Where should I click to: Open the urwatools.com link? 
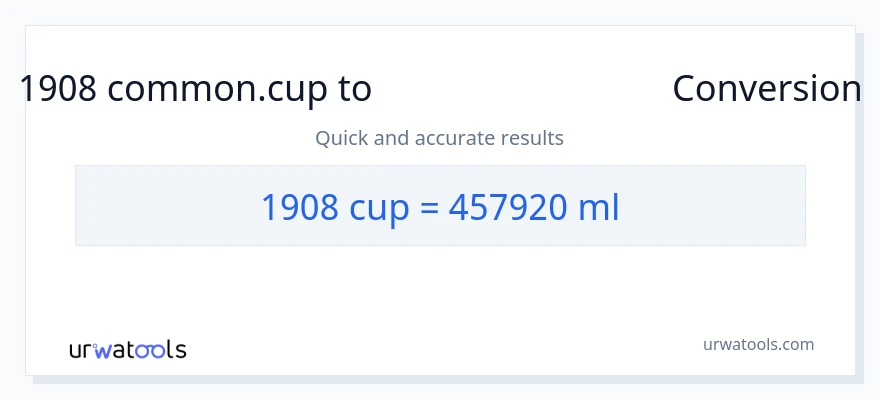pos(758,344)
